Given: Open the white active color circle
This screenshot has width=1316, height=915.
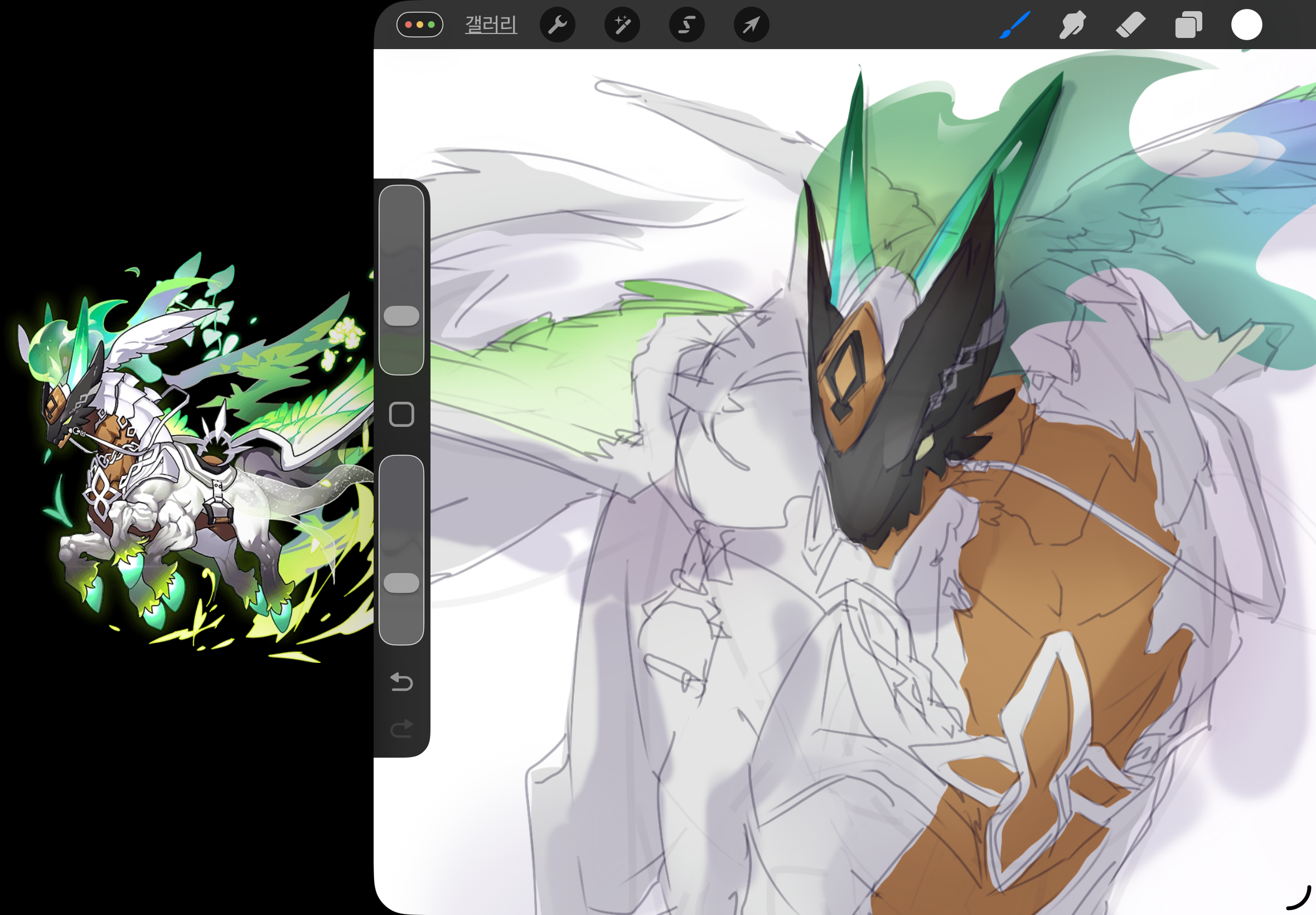Looking at the screenshot, I should coord(1246,25).
